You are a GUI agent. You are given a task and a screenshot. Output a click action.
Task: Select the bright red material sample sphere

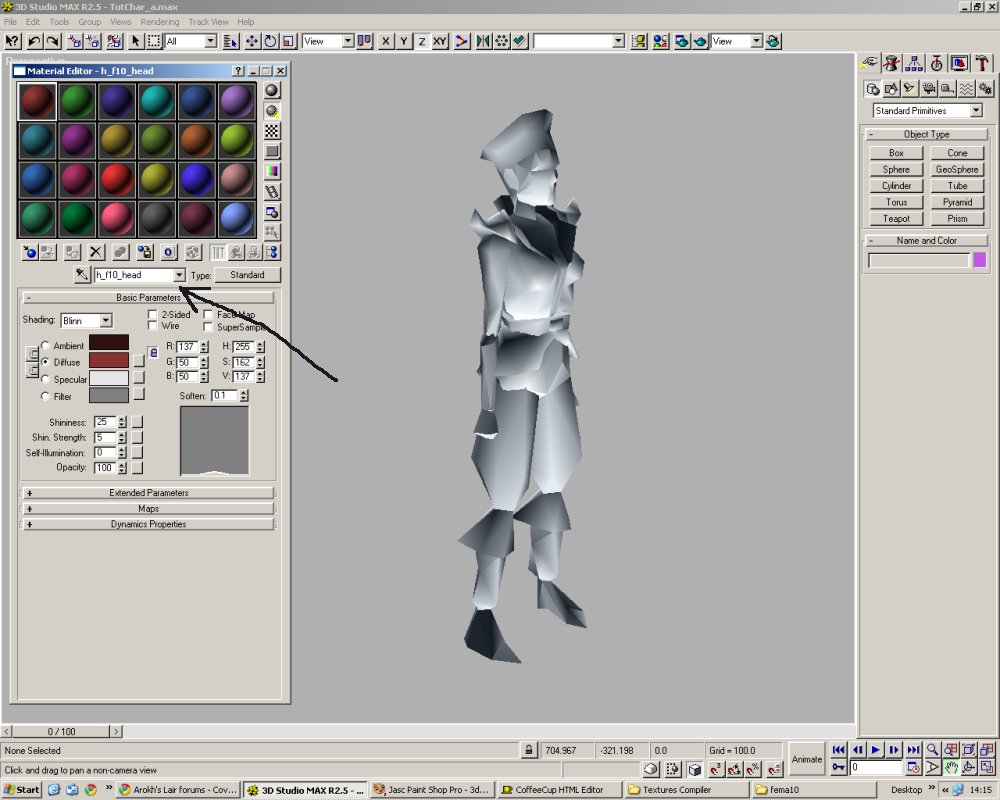(117, 179)
